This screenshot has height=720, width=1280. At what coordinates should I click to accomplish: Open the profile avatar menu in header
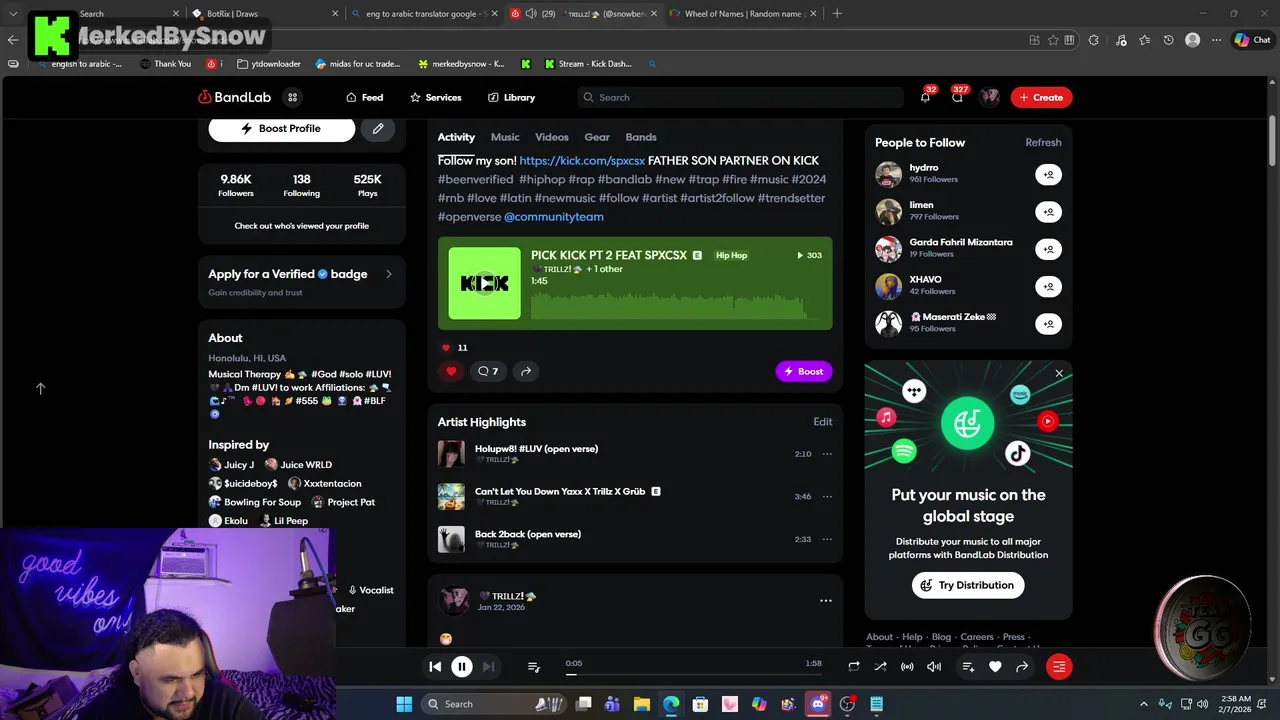[989, 97]
